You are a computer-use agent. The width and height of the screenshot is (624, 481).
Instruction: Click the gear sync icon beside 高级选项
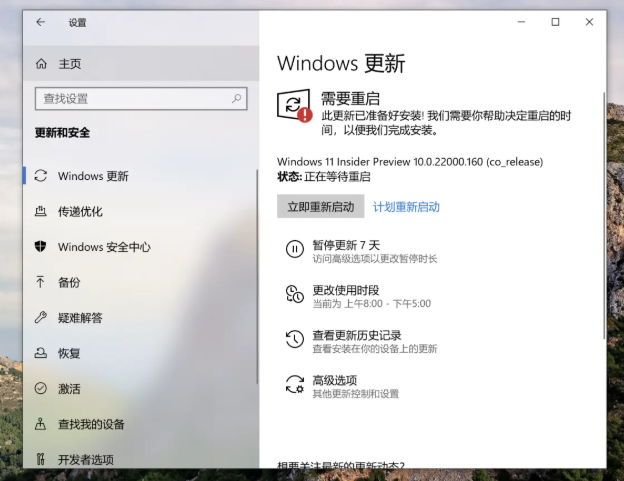pos(294,385)
